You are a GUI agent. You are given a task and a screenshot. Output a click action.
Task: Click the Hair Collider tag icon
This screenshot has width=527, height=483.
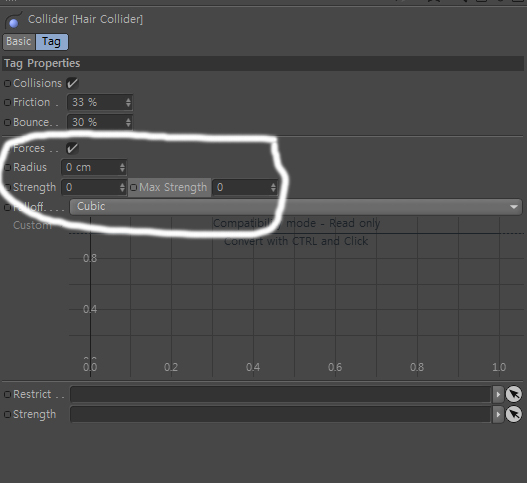click(13, 20)
